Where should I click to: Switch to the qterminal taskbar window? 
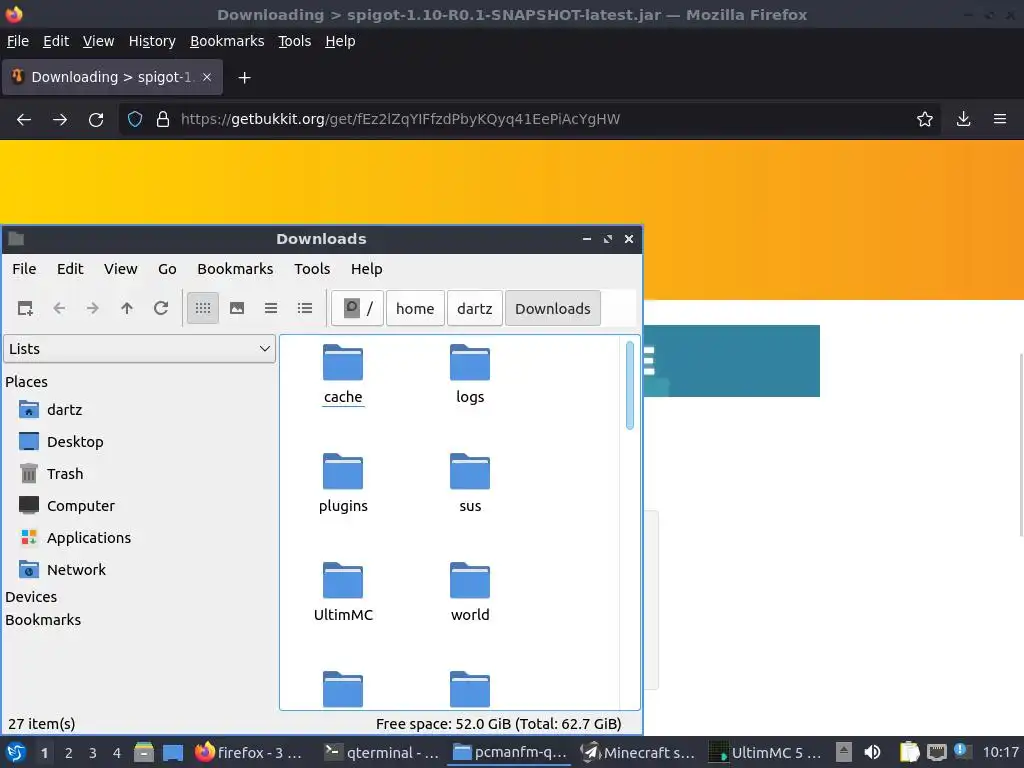tap(382, 753)
